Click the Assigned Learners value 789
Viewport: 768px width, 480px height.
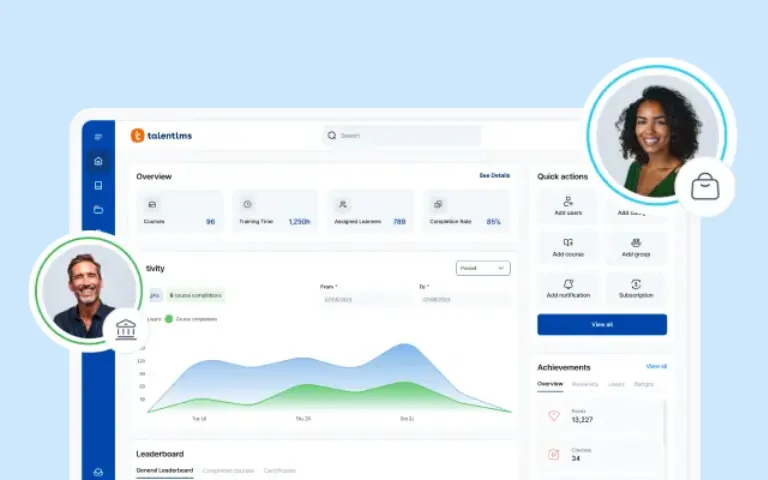(x=399, y=222)
